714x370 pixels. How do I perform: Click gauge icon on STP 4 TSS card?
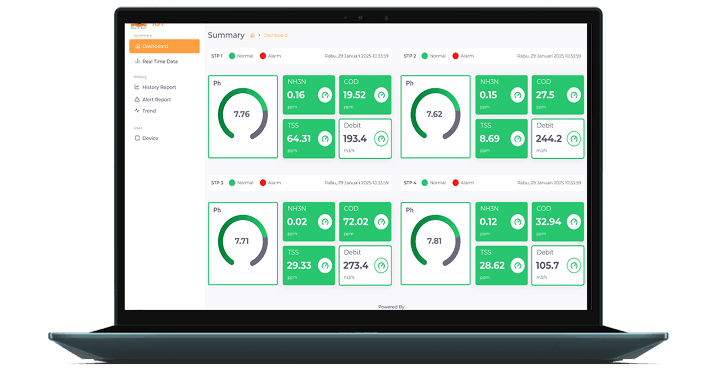(x=517, y=265)
